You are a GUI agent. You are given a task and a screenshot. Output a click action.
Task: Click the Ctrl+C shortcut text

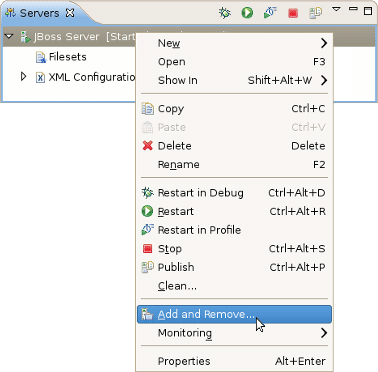[308, 109]
